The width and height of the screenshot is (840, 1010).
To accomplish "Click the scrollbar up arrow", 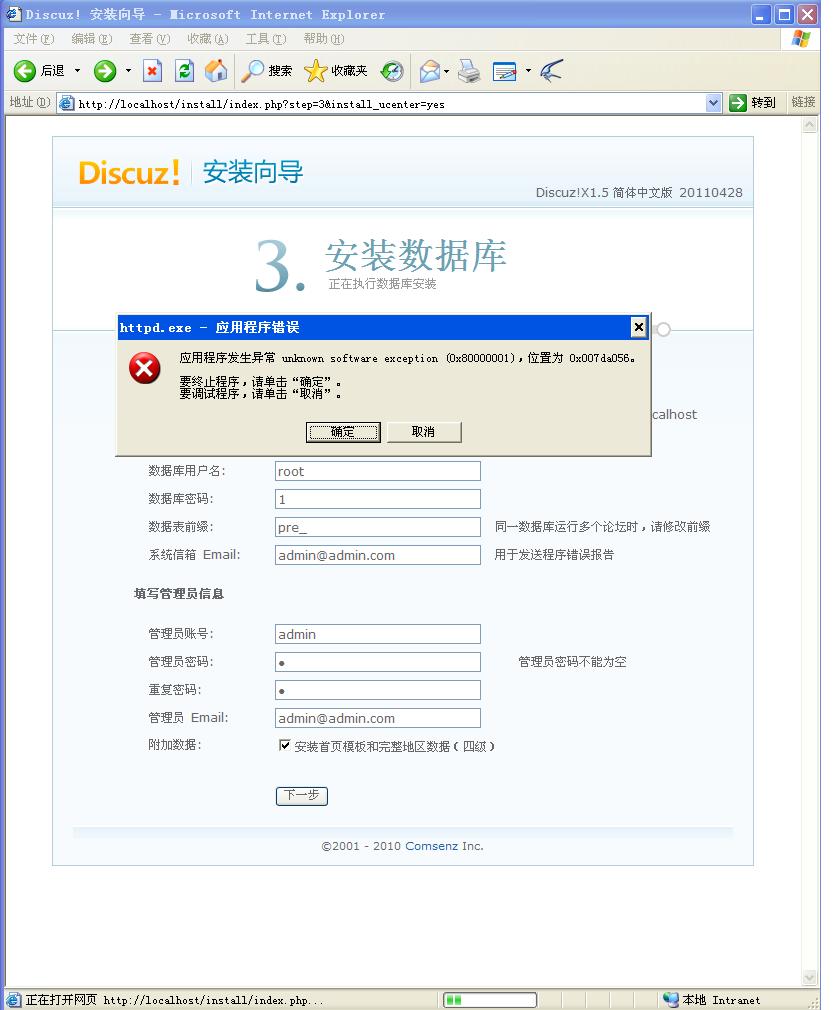I will tap(810, 125).
